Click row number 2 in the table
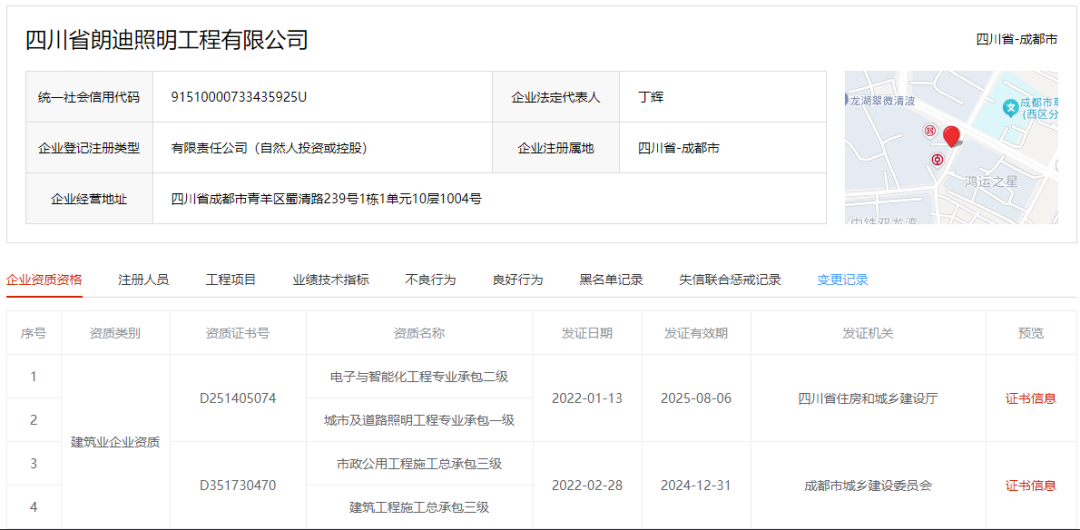The width and height of the screenshot is (1080, 530). [x=34, y=420]
